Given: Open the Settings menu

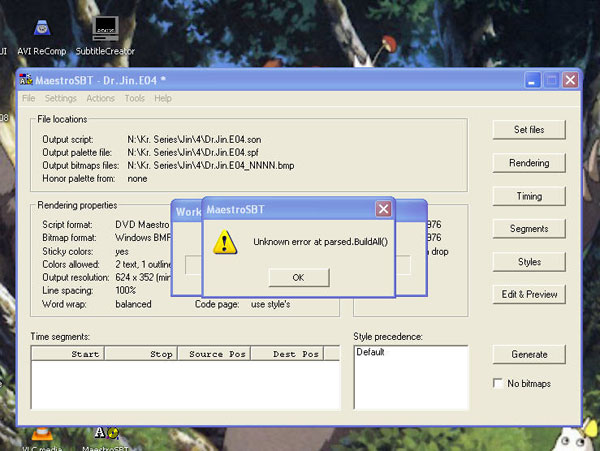Looking at the screenshot, I should [x=60, y=98].
